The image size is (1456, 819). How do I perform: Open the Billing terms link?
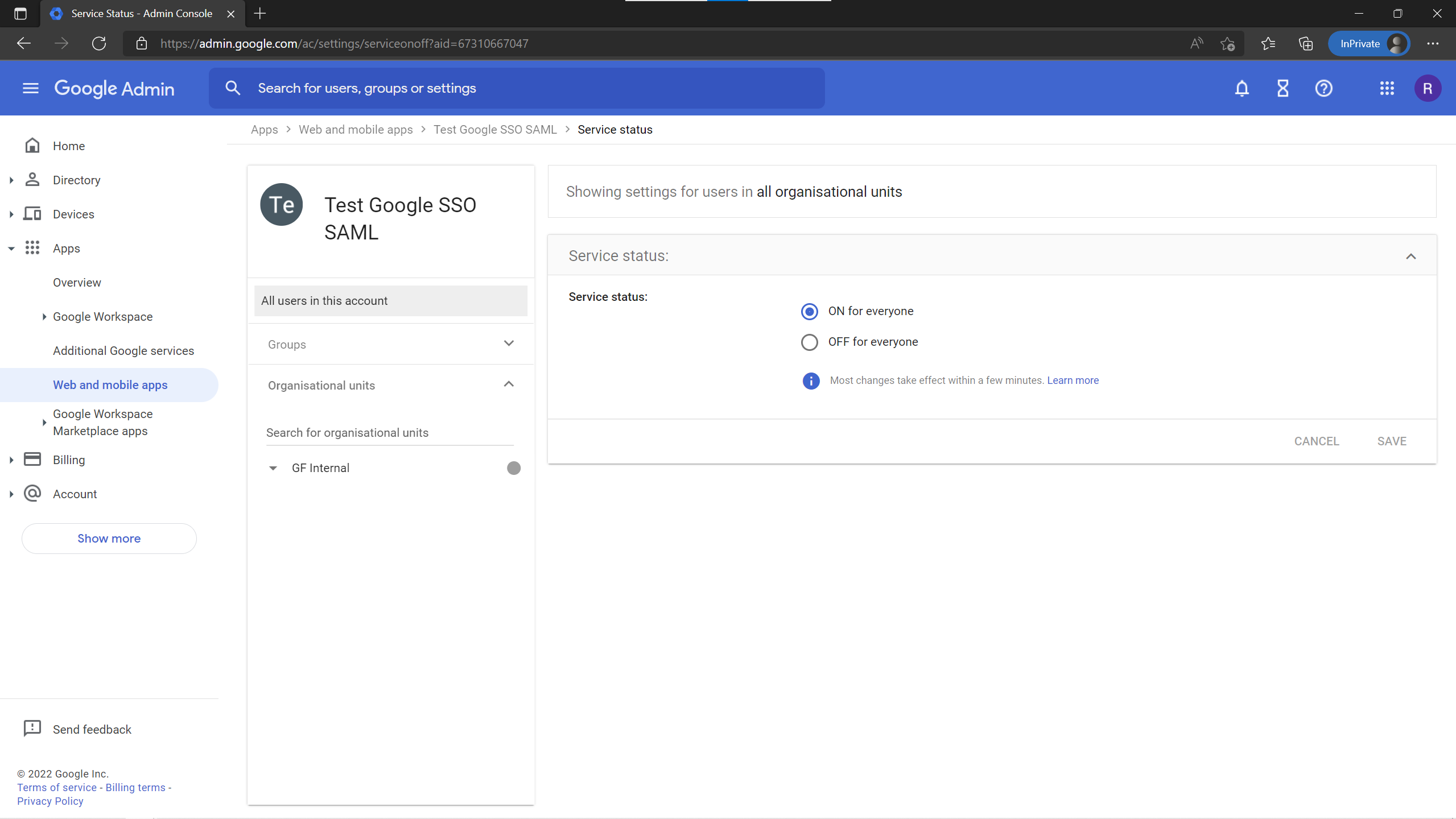click(x=135, y=788)
